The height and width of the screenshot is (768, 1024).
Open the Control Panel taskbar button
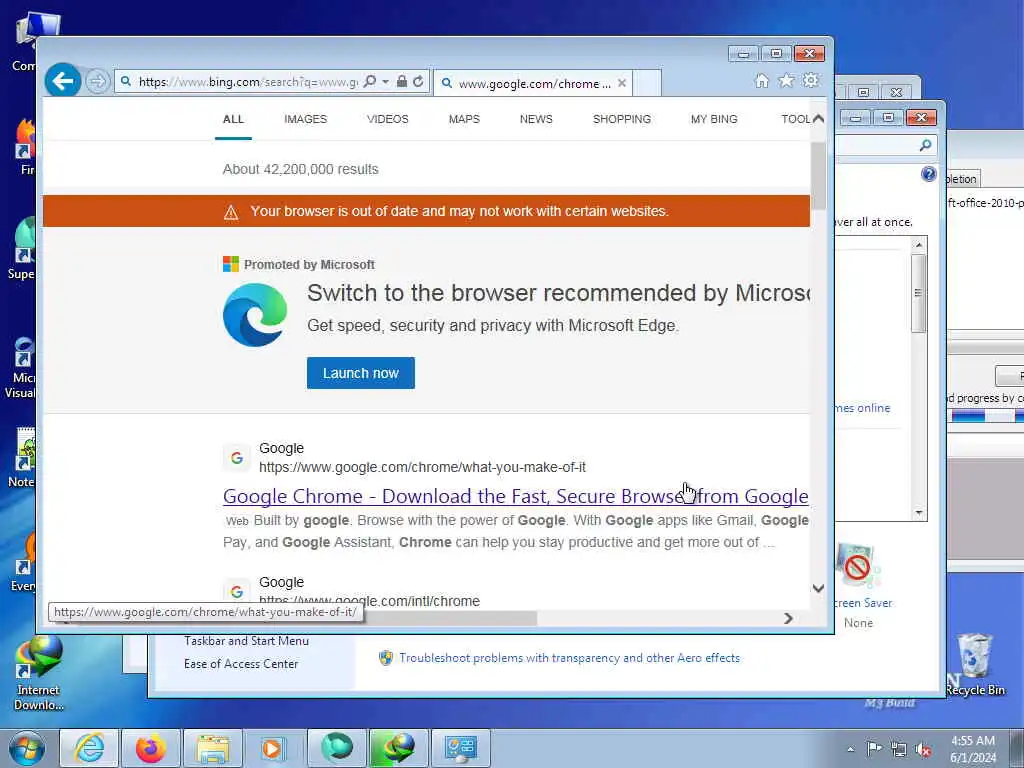pyautogui.click(x=460, y=748)
